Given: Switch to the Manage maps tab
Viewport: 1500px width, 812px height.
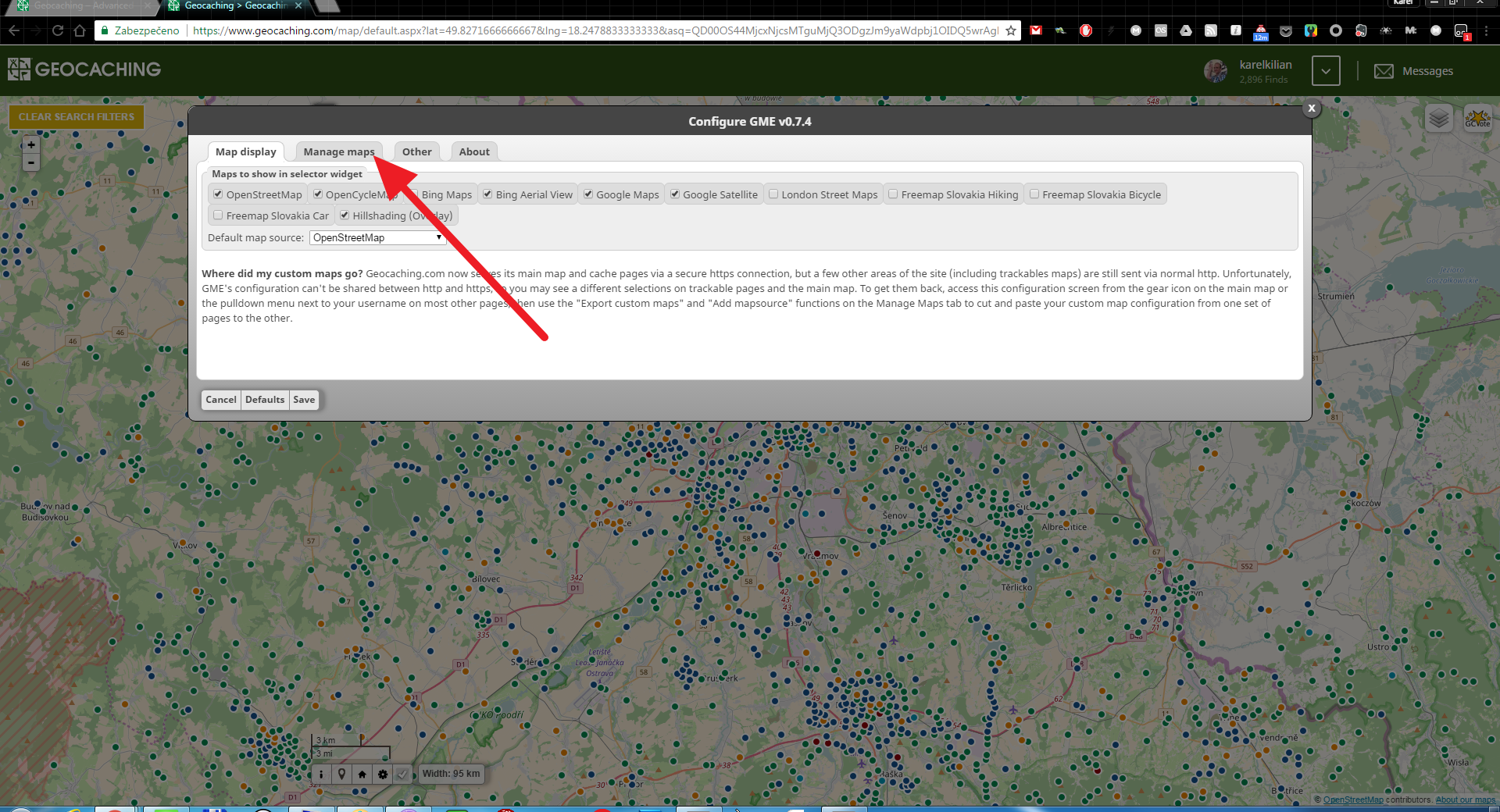Looking at the screenshot, I should click(339, 151).
